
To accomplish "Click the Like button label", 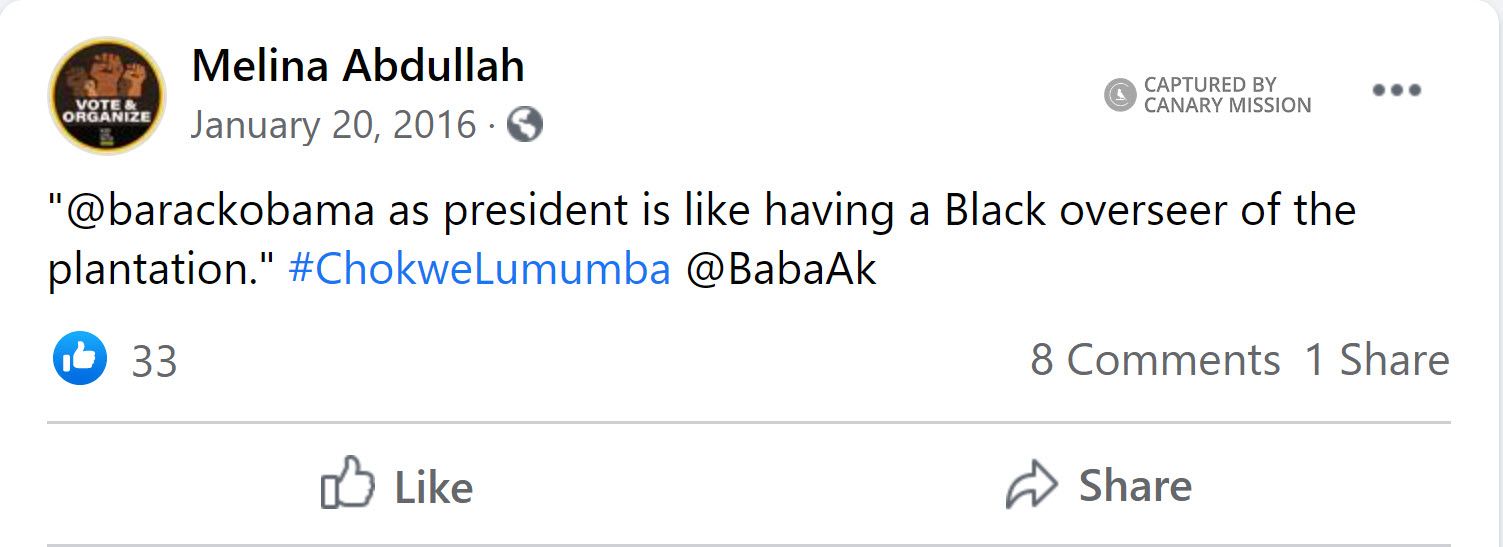I will 433,487.
